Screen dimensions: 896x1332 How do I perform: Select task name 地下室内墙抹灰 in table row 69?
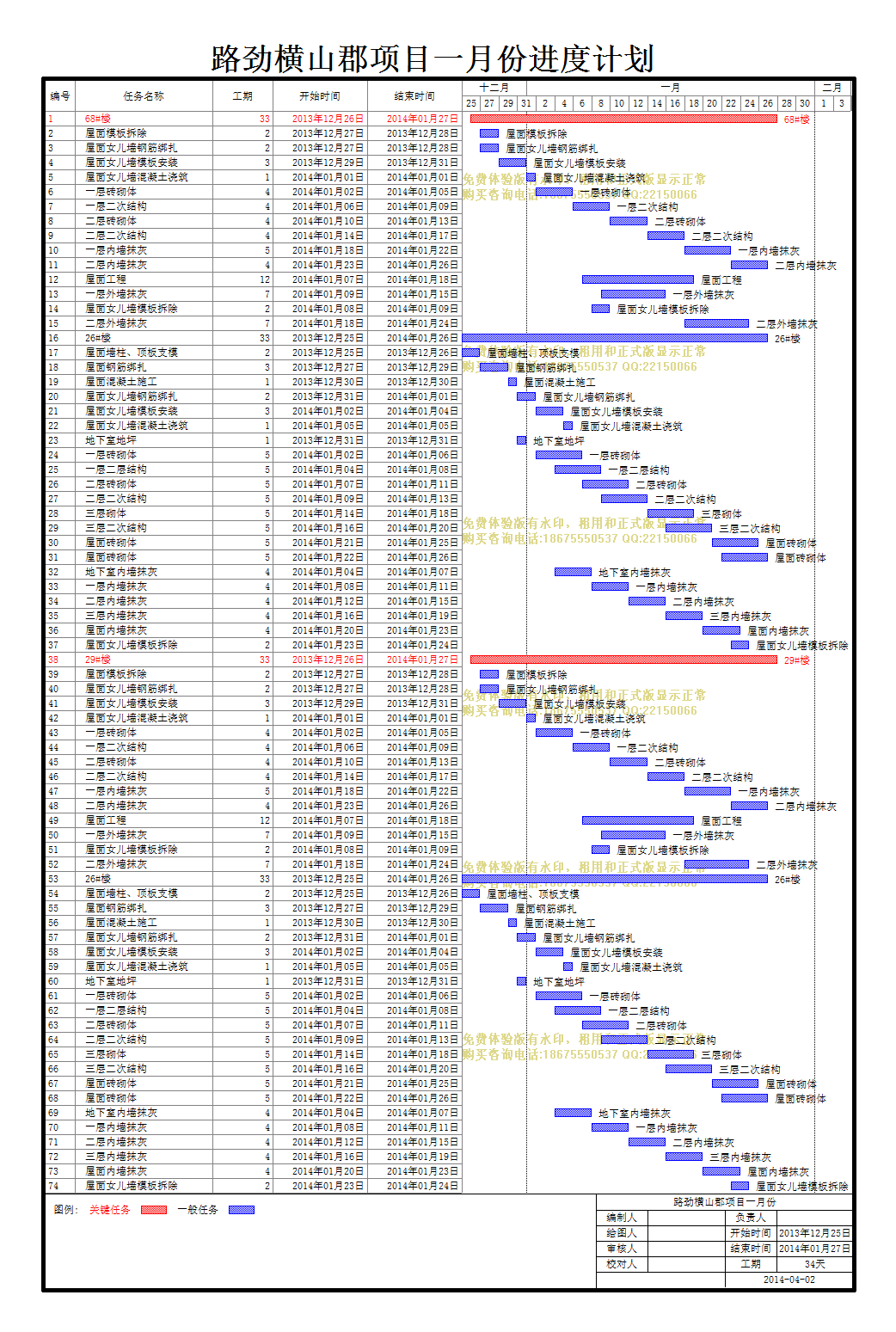pos(121,1113)
